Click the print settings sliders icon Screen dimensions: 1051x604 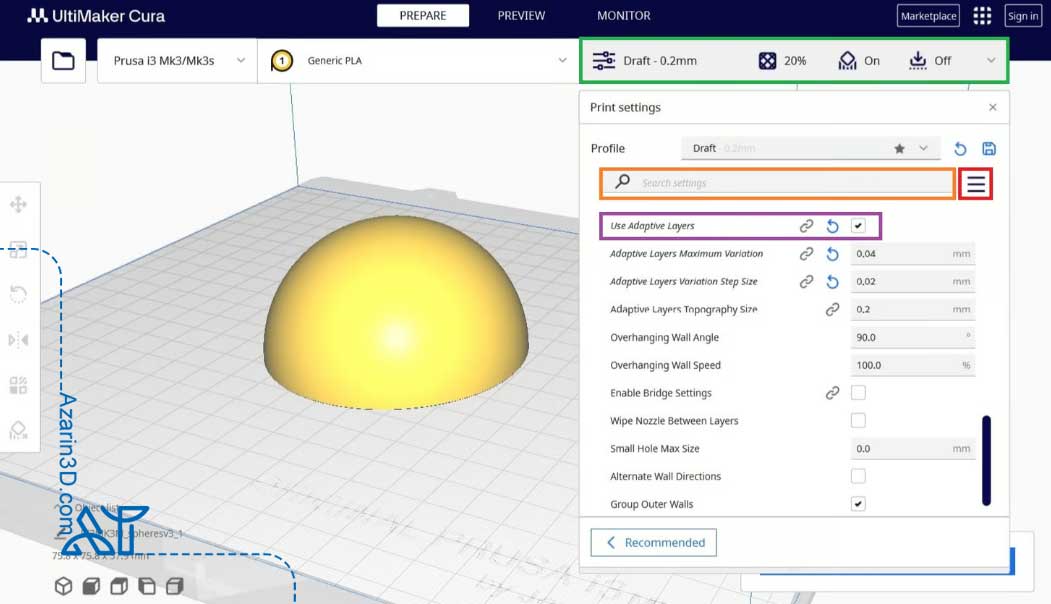(603, 61)
